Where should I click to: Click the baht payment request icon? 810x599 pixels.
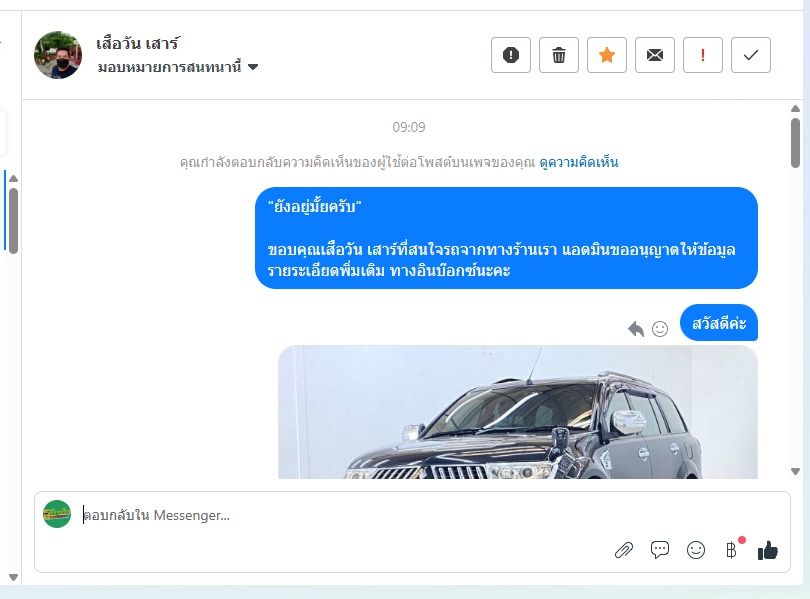(731, 550)
